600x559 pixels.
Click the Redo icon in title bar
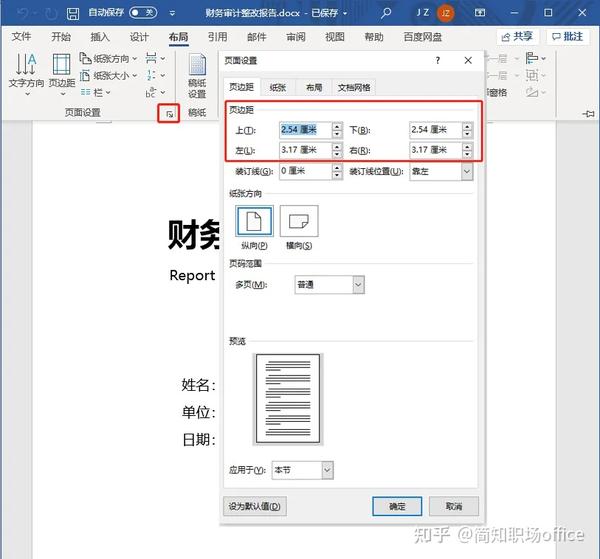point(51,14)
